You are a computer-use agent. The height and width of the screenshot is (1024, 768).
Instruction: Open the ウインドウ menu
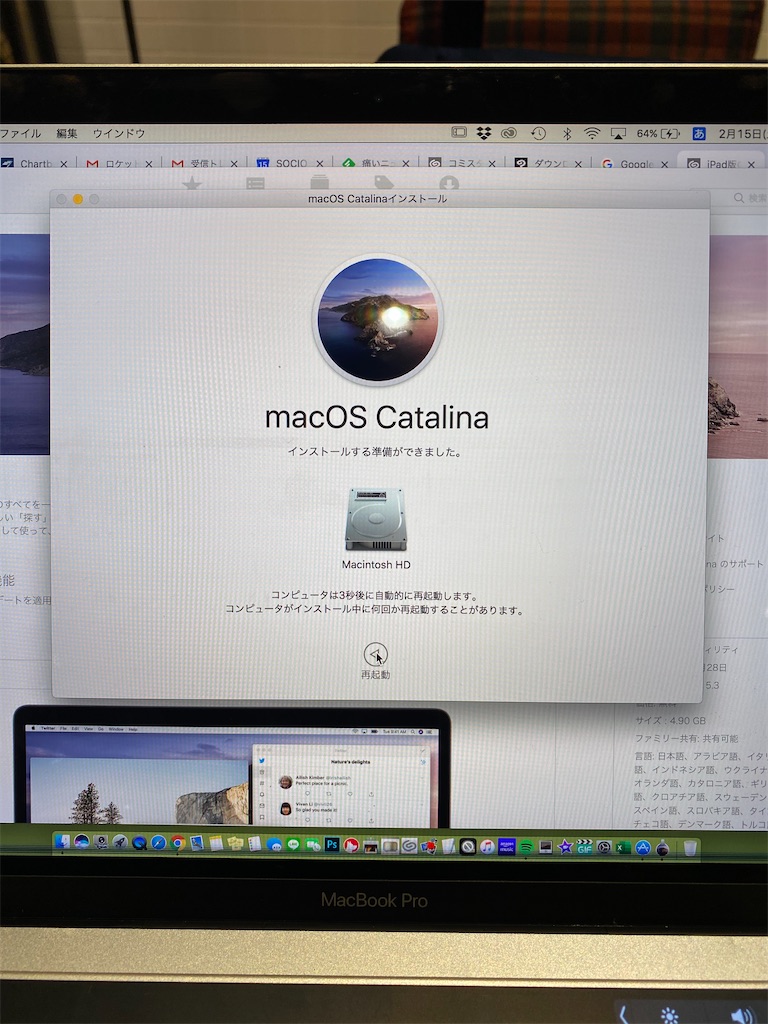click(x=119, y=133)
